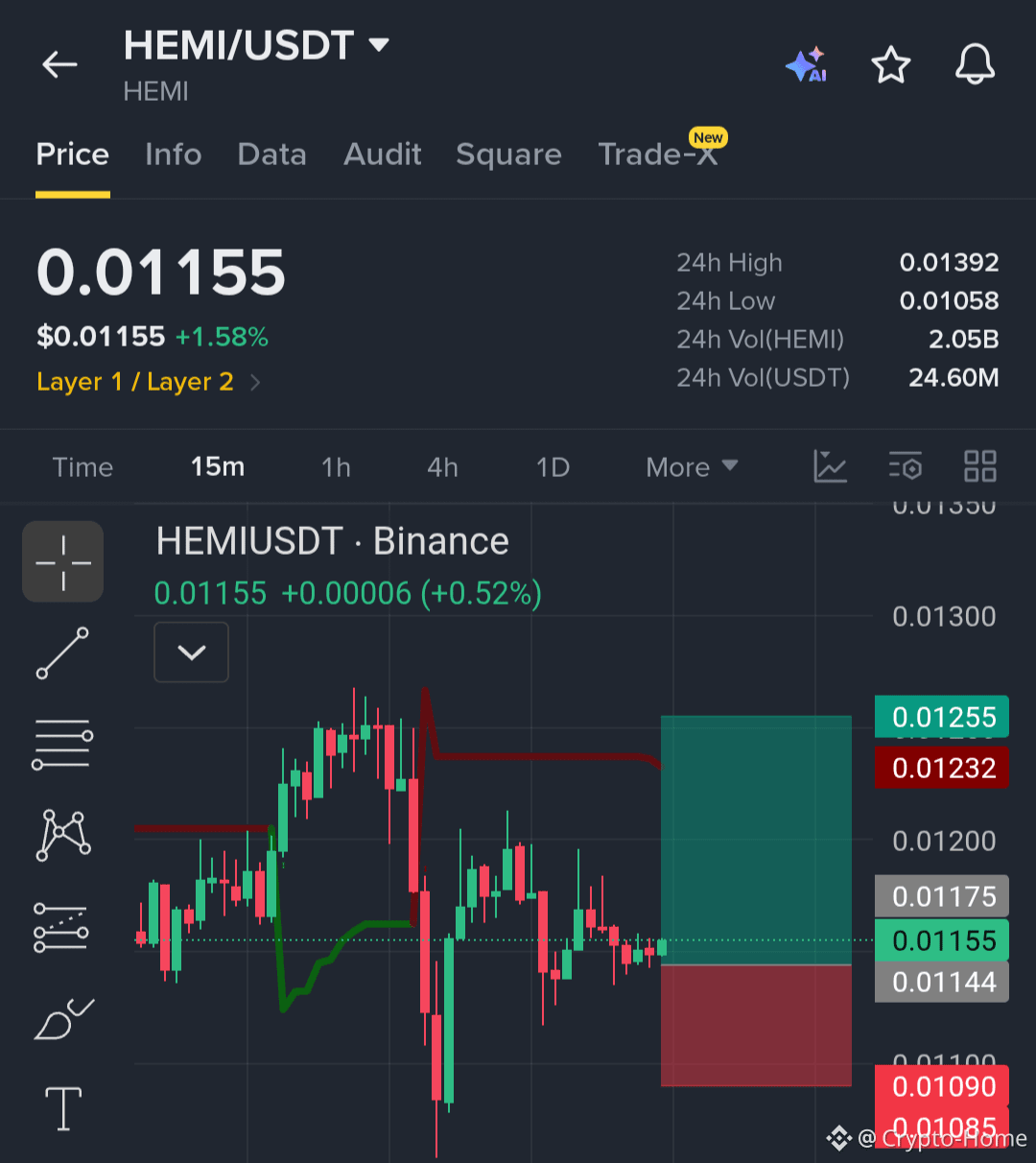Click the green 0.01155 current price label

point(942,940)
